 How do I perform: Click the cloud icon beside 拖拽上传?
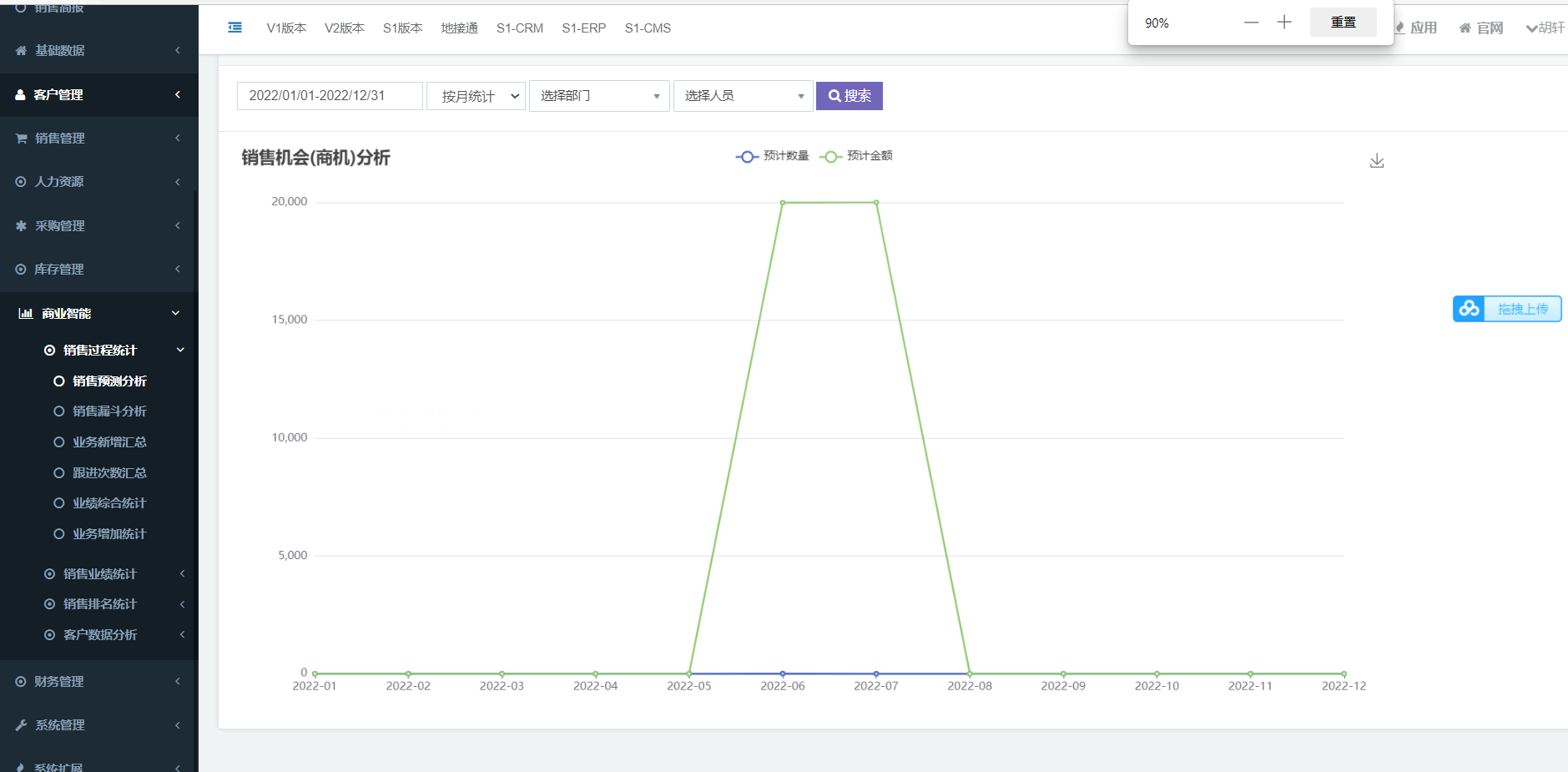(1470, 308)
